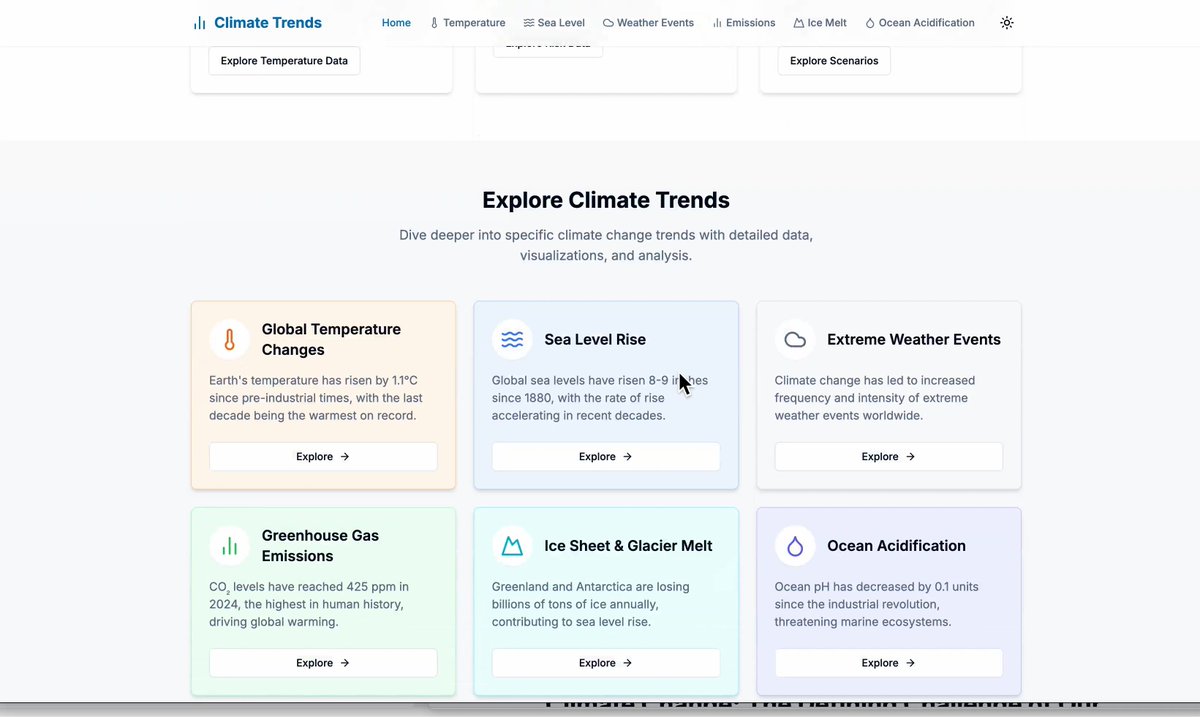Click the mountain icon on Ice Sheet card

pyautogui.click(x=512, y=546)
